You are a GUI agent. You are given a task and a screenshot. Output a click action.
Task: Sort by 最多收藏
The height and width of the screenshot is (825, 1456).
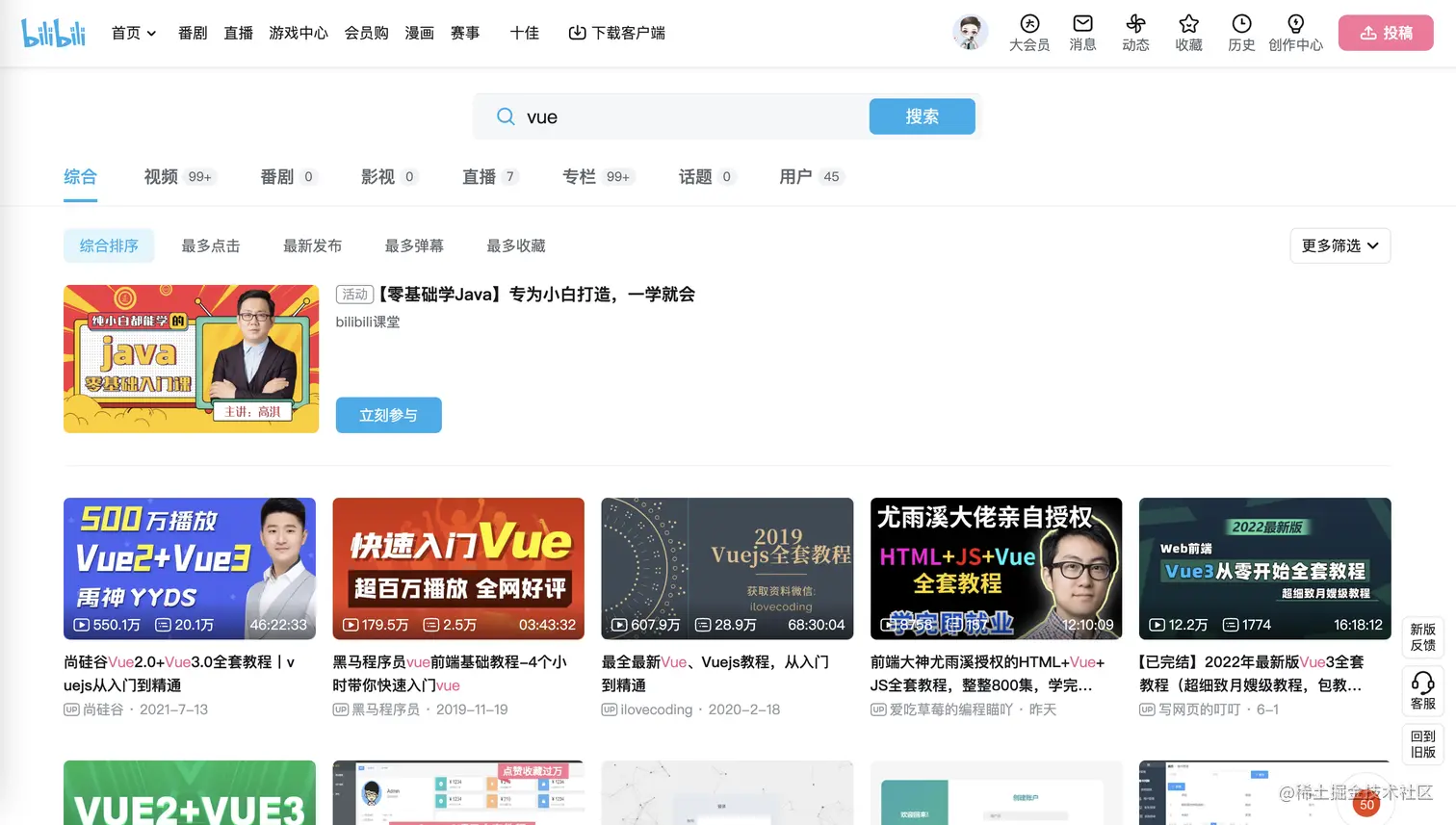516,245
